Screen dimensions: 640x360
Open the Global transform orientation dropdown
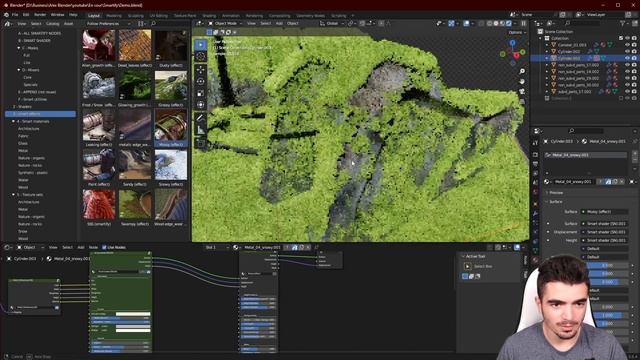[x=332, y=24]
